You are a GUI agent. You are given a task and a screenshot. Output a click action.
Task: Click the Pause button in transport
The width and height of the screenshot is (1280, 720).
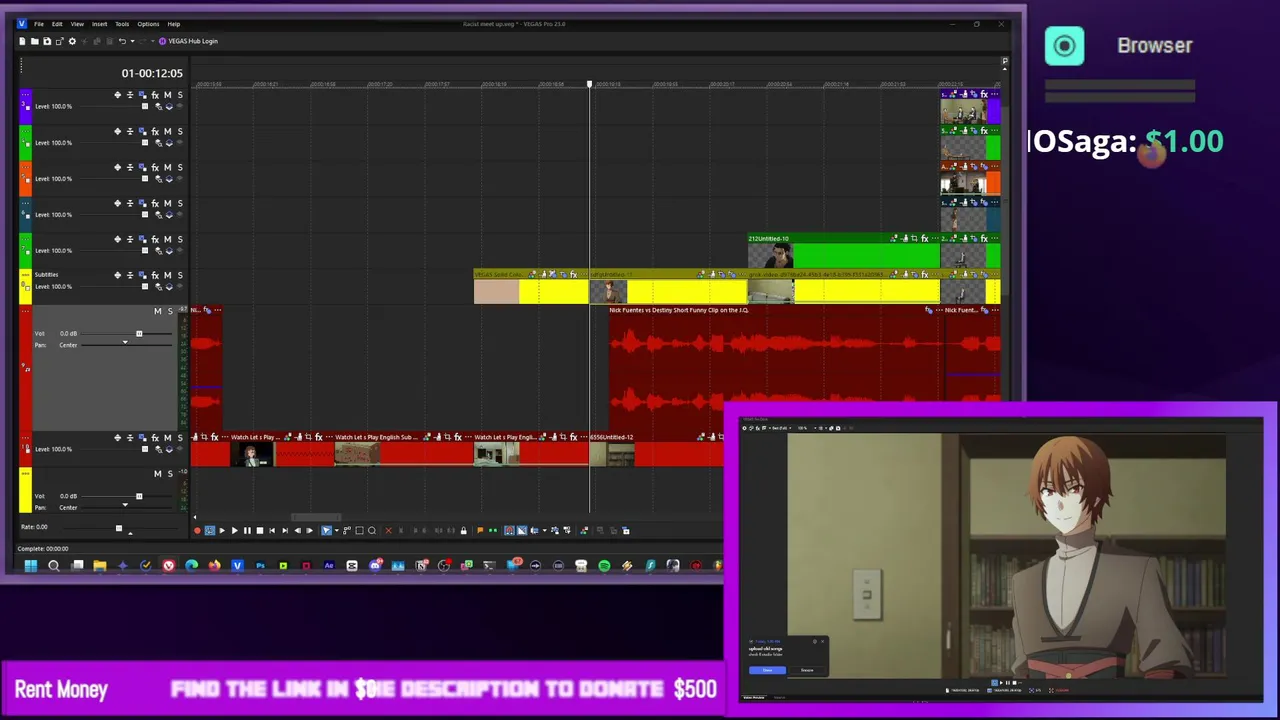247,530
